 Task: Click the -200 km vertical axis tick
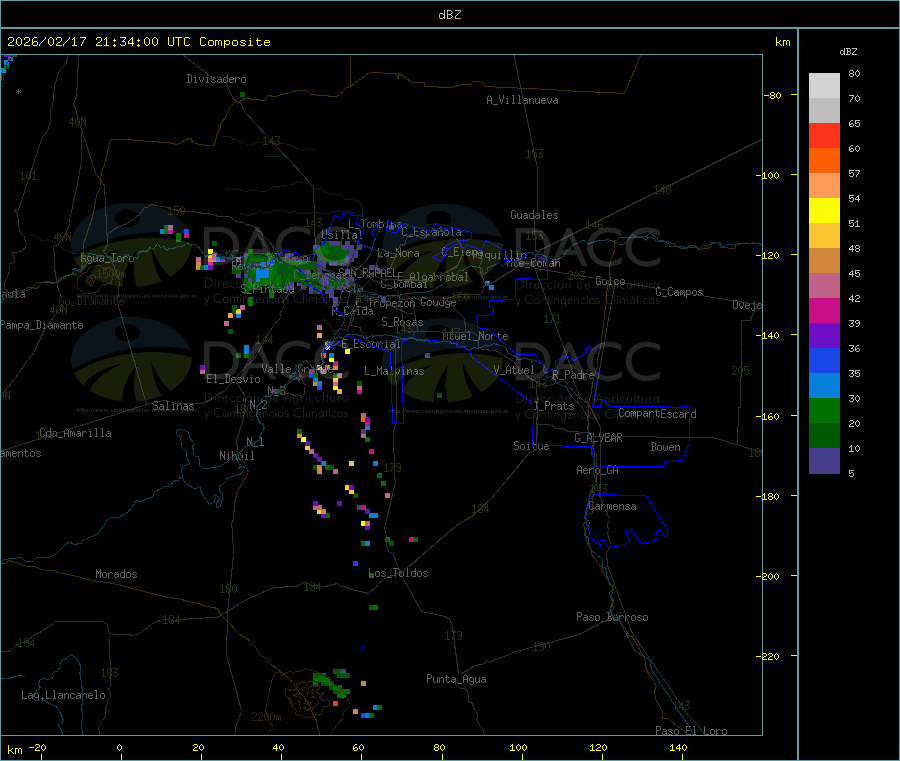click(770, 576)
